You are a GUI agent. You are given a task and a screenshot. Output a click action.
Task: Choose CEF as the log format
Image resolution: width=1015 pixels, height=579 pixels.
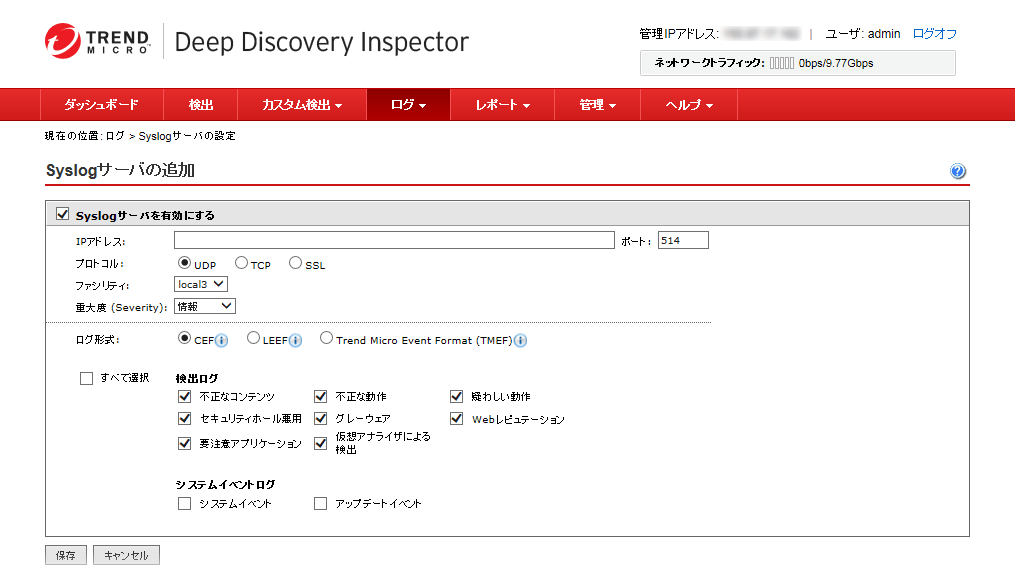[x=184, y=338]
